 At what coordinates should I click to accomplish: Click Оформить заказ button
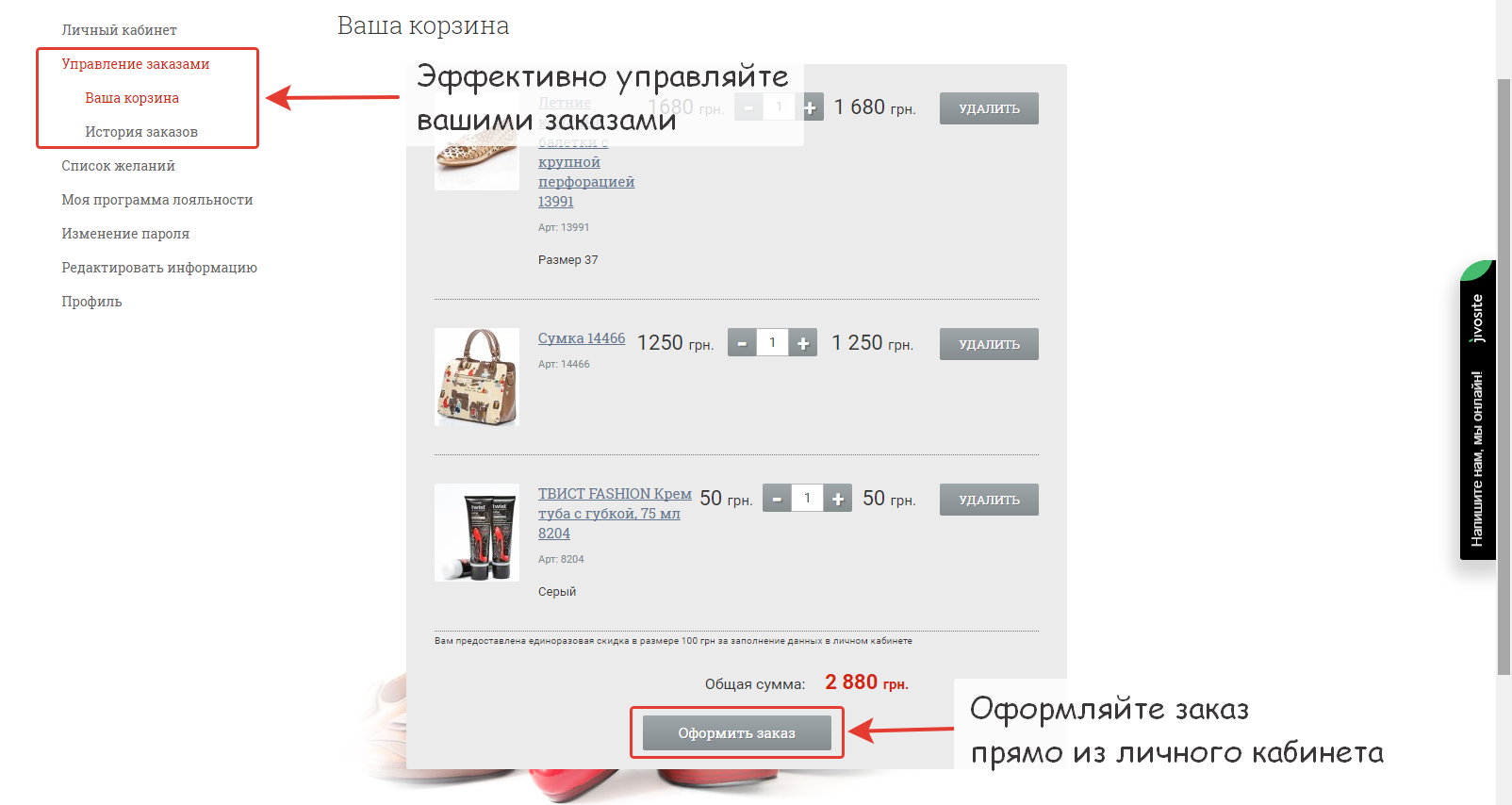coord(737,732)
